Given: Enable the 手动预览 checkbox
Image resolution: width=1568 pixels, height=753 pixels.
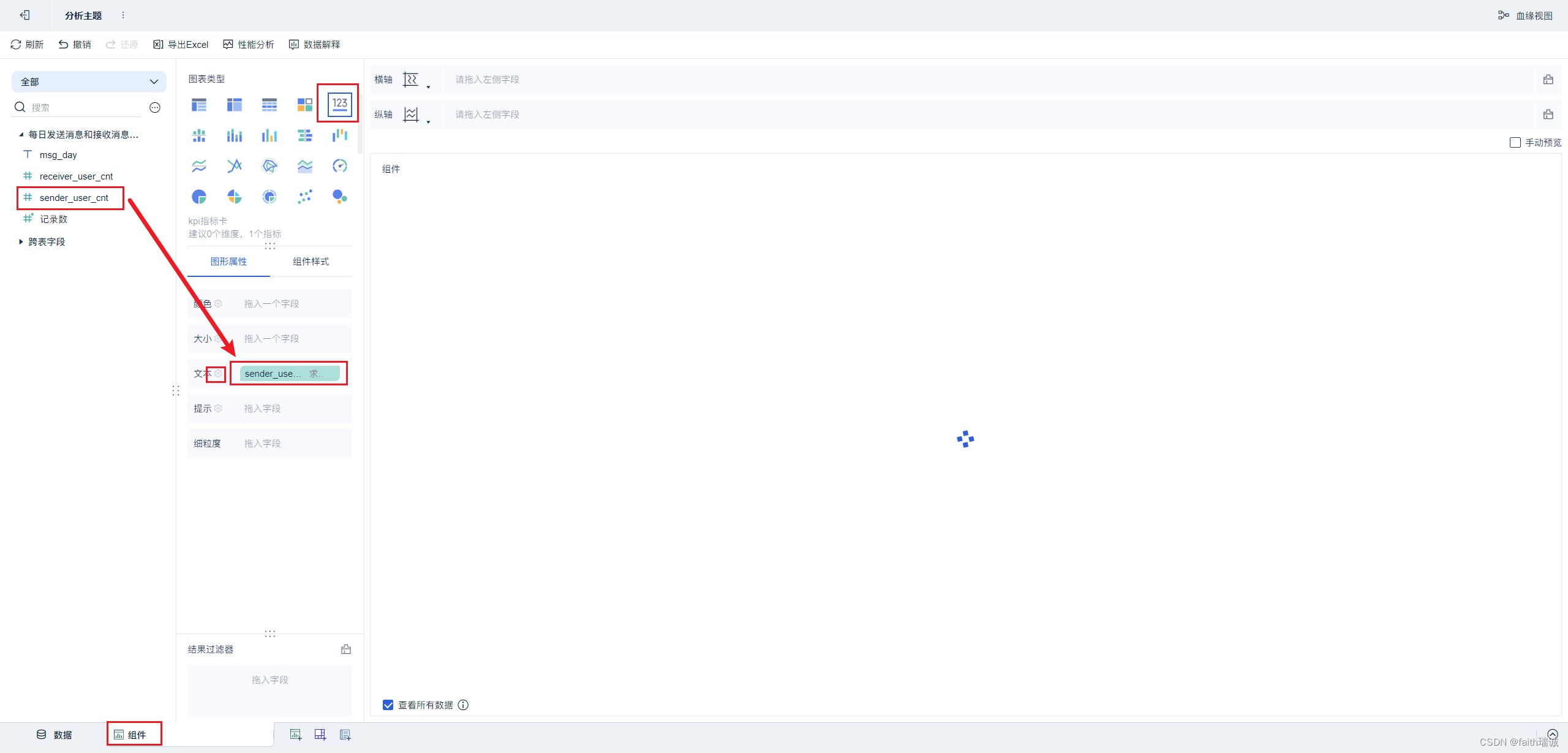Looking at the screenshot, I should point(1515,143).
